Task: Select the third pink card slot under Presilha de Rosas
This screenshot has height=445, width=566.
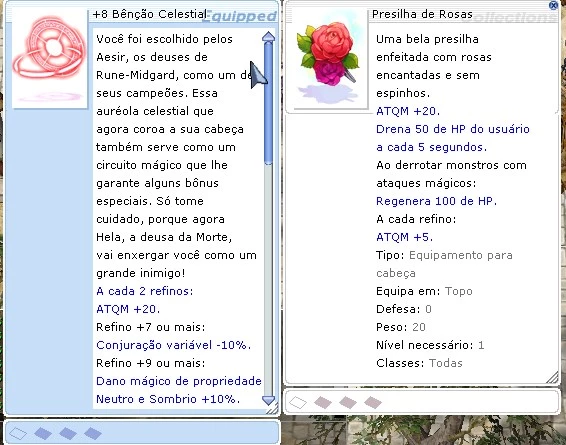Action: click(348, 402)
